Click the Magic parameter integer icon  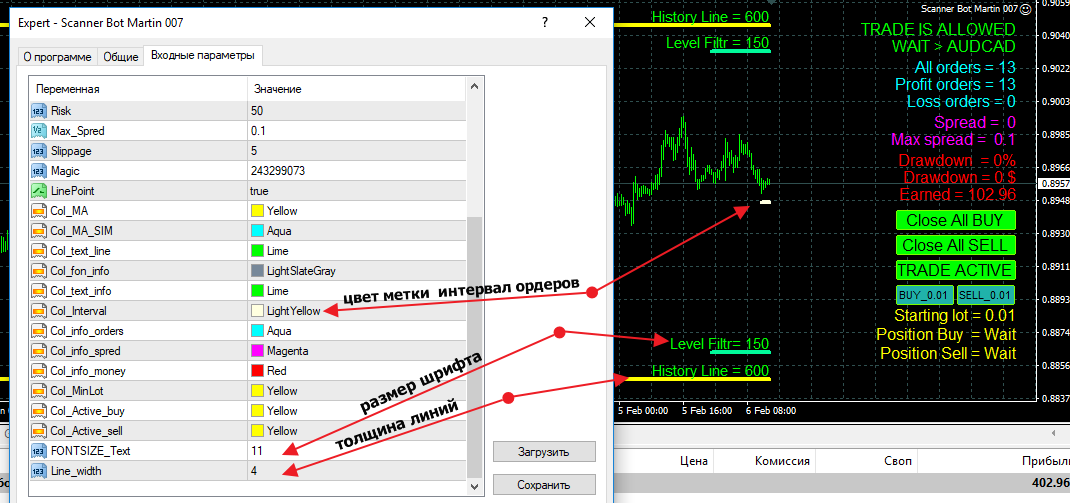[39, 171]
